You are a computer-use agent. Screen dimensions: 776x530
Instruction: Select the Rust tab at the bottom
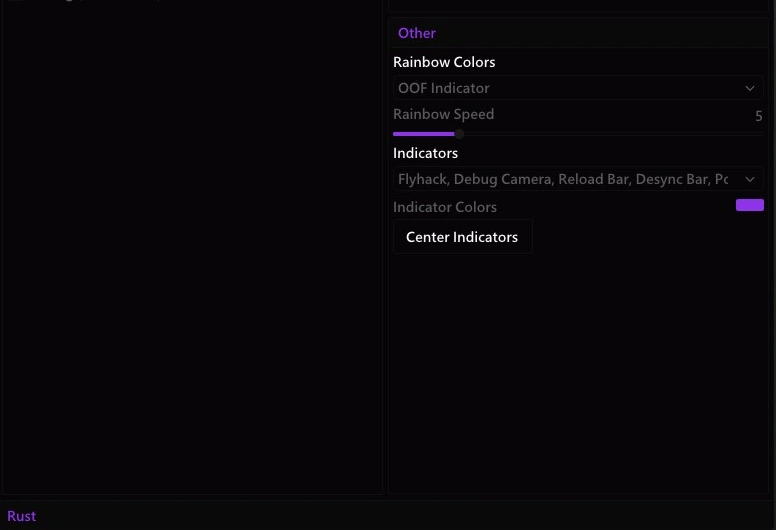pos(21,516)
